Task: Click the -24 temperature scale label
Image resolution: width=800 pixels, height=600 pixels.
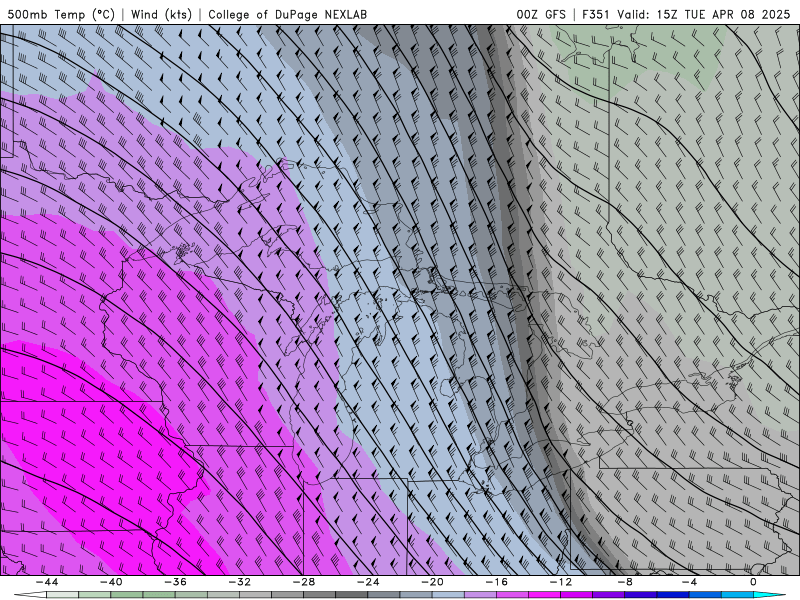Action: [x=368, y=582]
